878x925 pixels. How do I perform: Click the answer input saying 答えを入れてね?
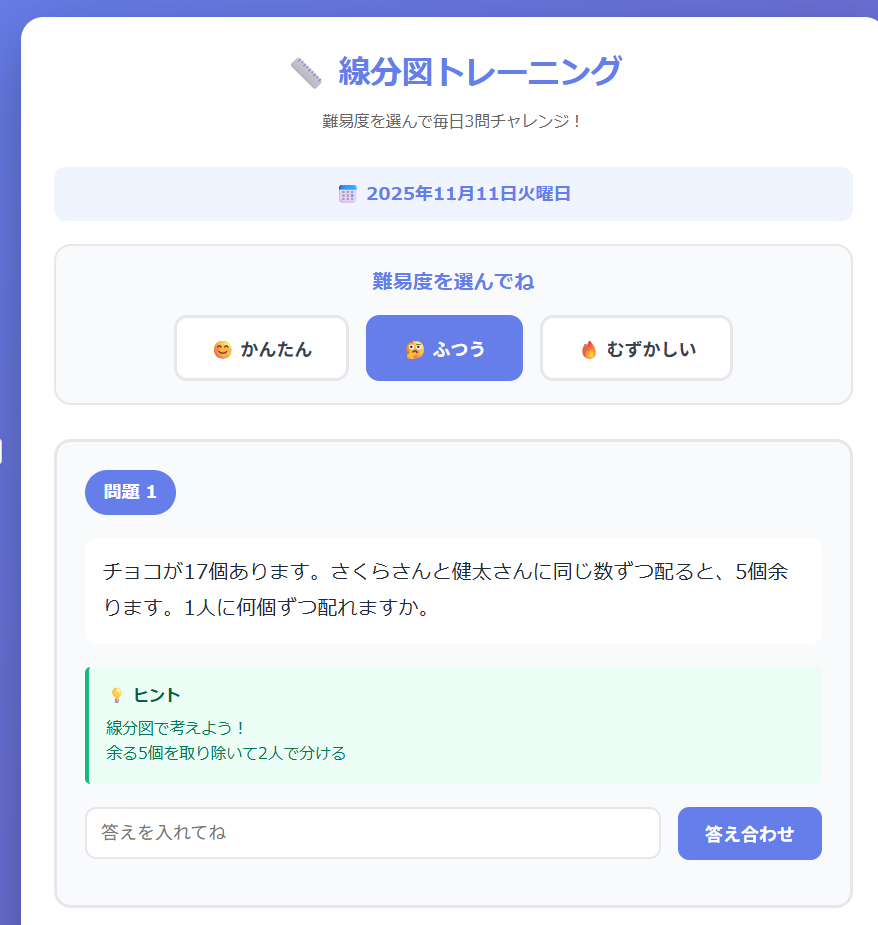coord(373,832)
